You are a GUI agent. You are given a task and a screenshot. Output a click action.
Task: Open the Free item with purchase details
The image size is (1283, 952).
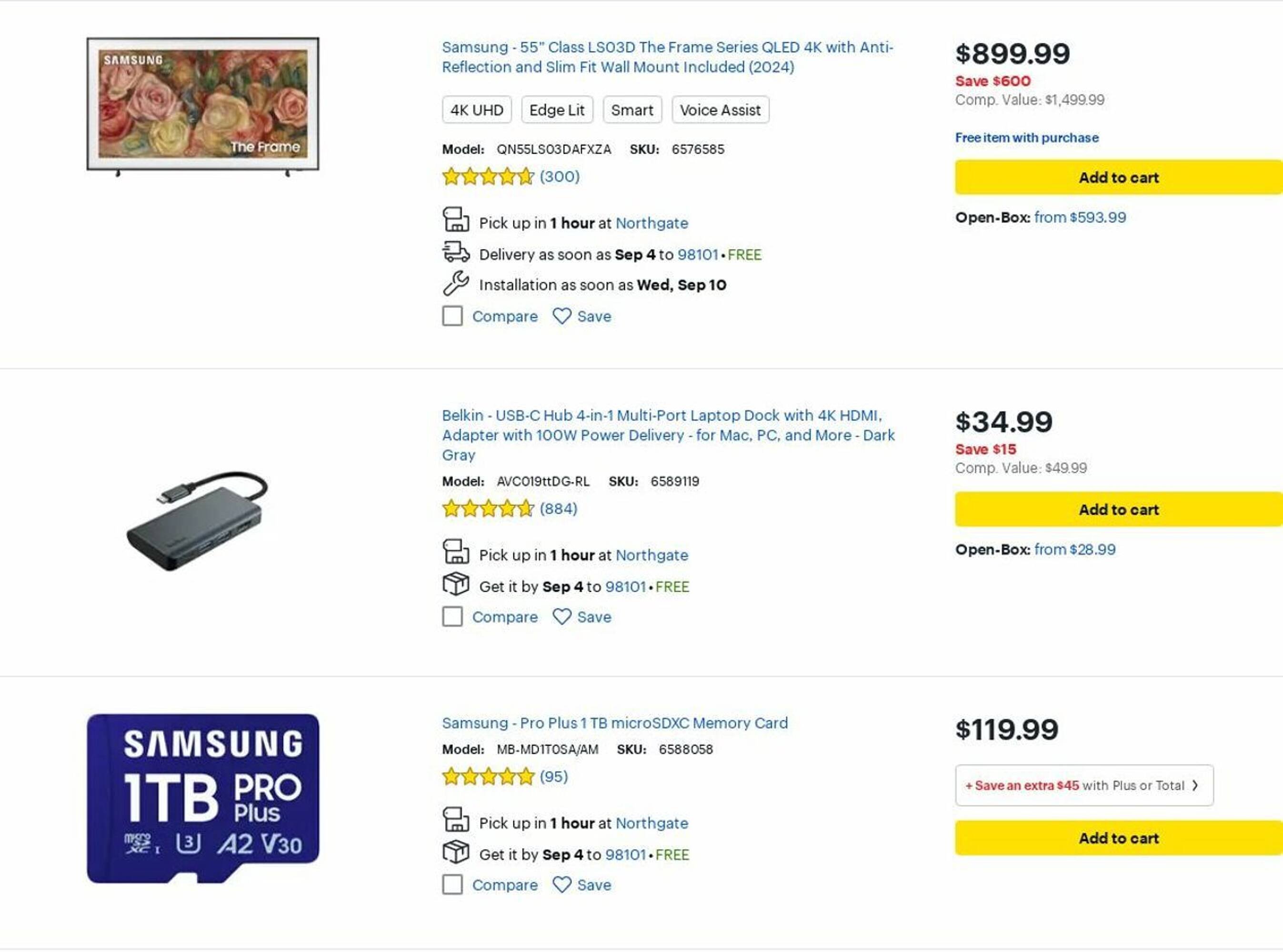1026,138
